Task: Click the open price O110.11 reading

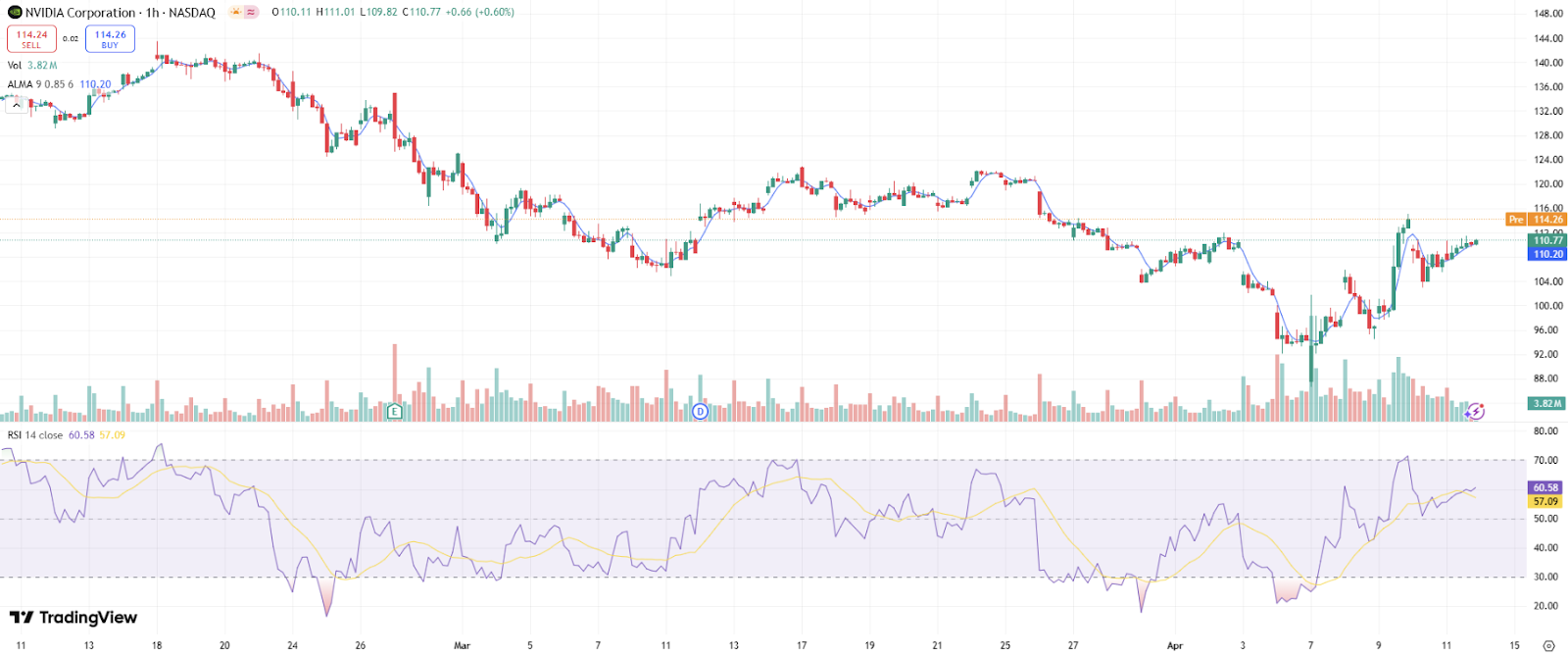Action: coord(291,12)
